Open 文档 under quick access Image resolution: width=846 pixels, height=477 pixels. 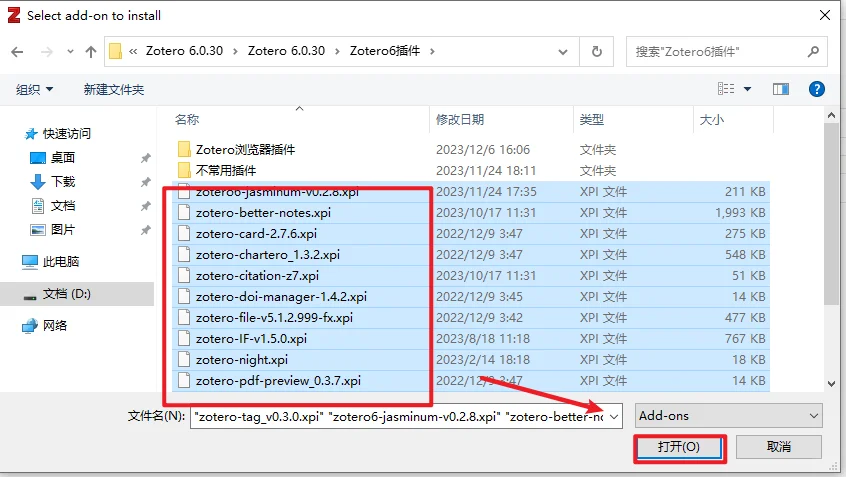click(x=63, y=206)
